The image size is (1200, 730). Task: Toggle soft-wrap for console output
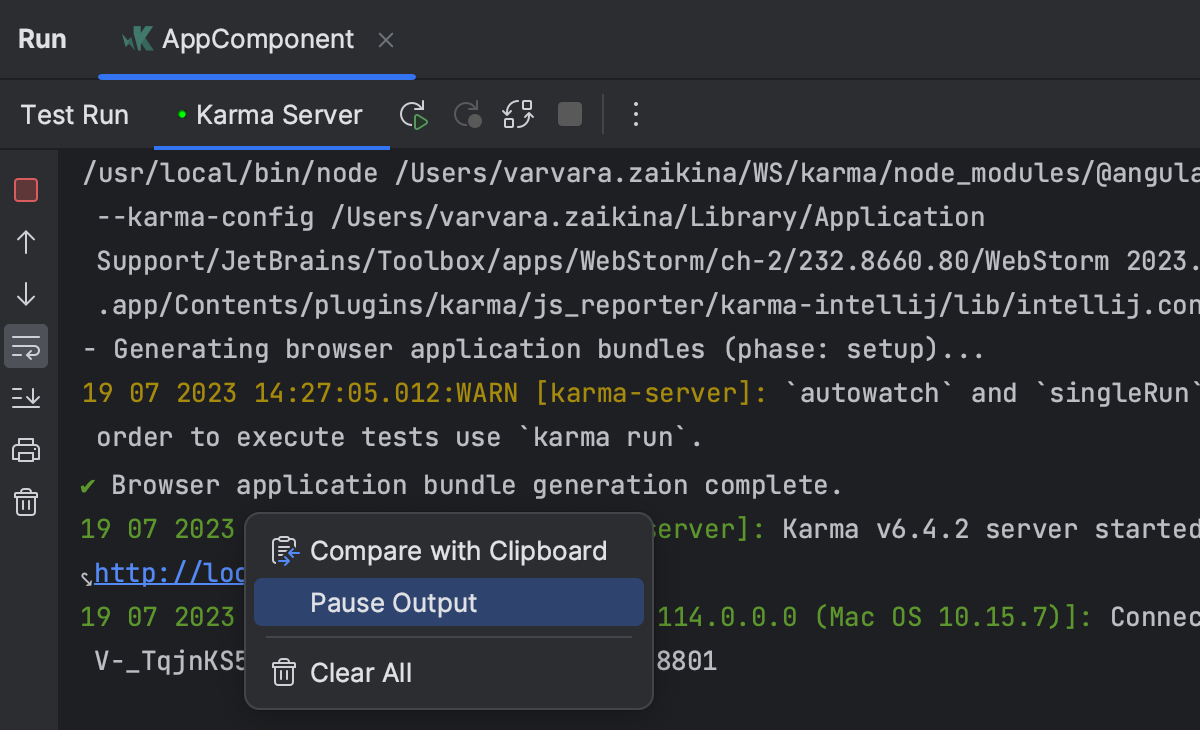click(26, 346)
